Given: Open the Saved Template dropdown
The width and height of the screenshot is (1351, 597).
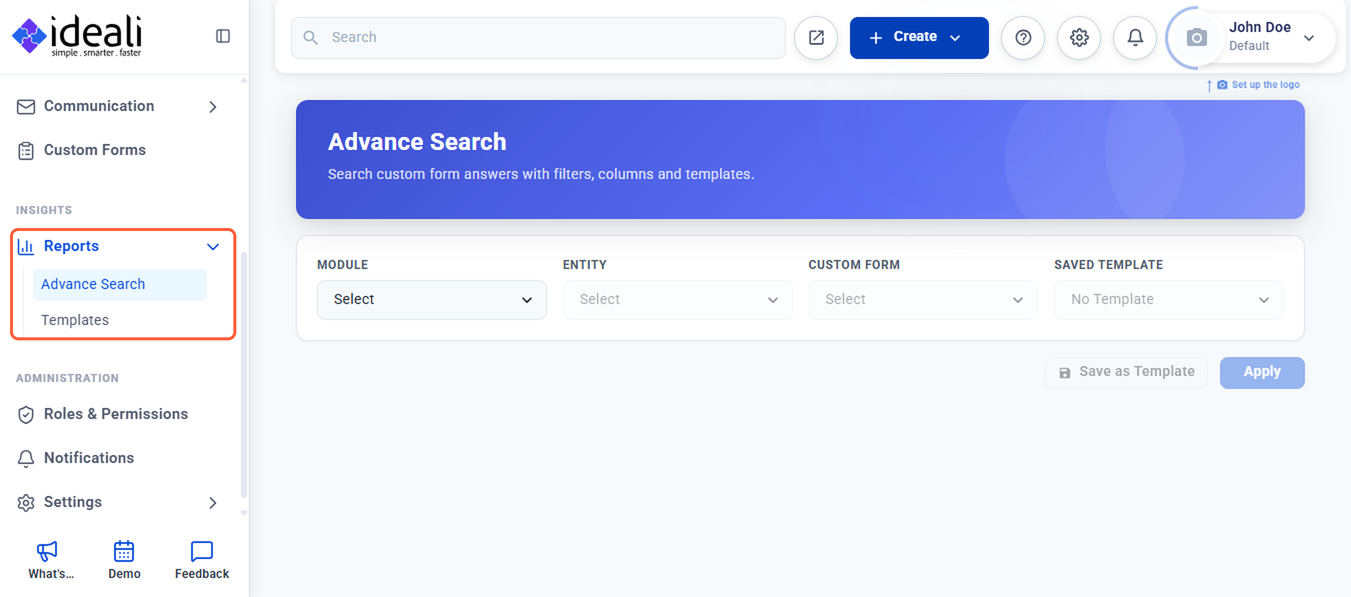Looking at the screenshot, I should tap(1169, 300).
